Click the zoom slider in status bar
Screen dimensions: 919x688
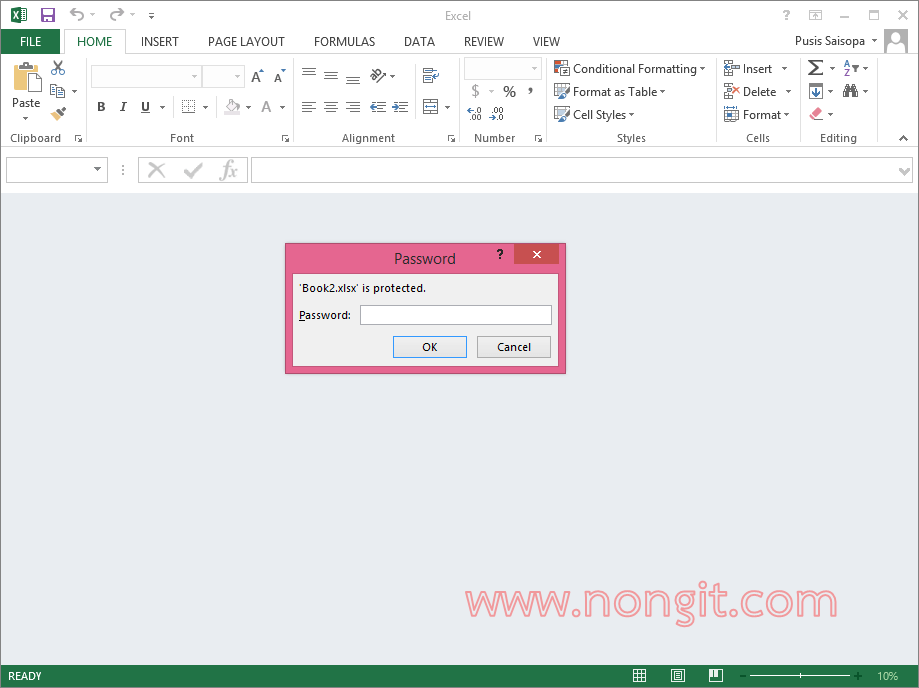click(800, 676)
